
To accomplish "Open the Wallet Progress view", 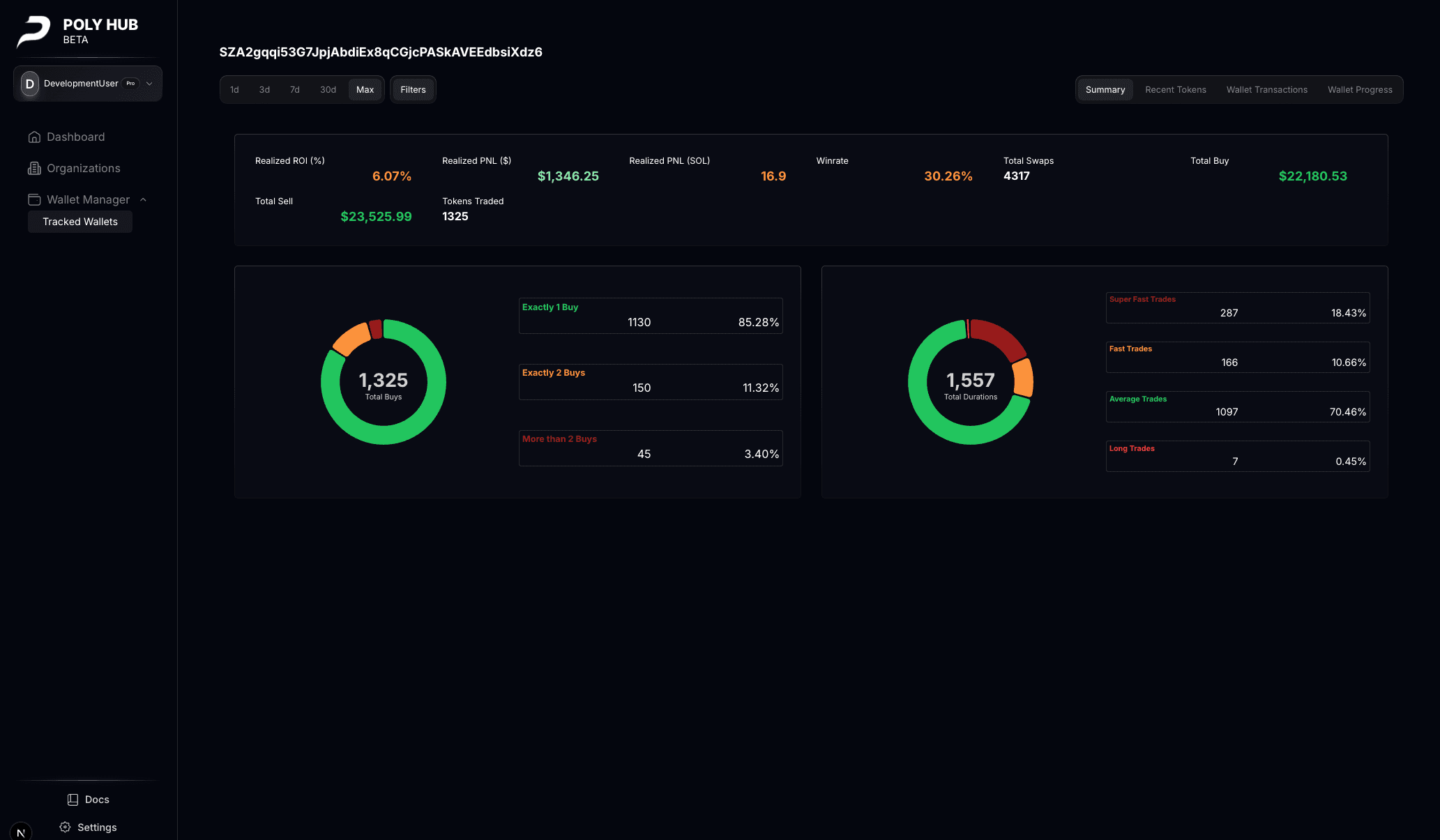I will click(x=1360, y=89).
